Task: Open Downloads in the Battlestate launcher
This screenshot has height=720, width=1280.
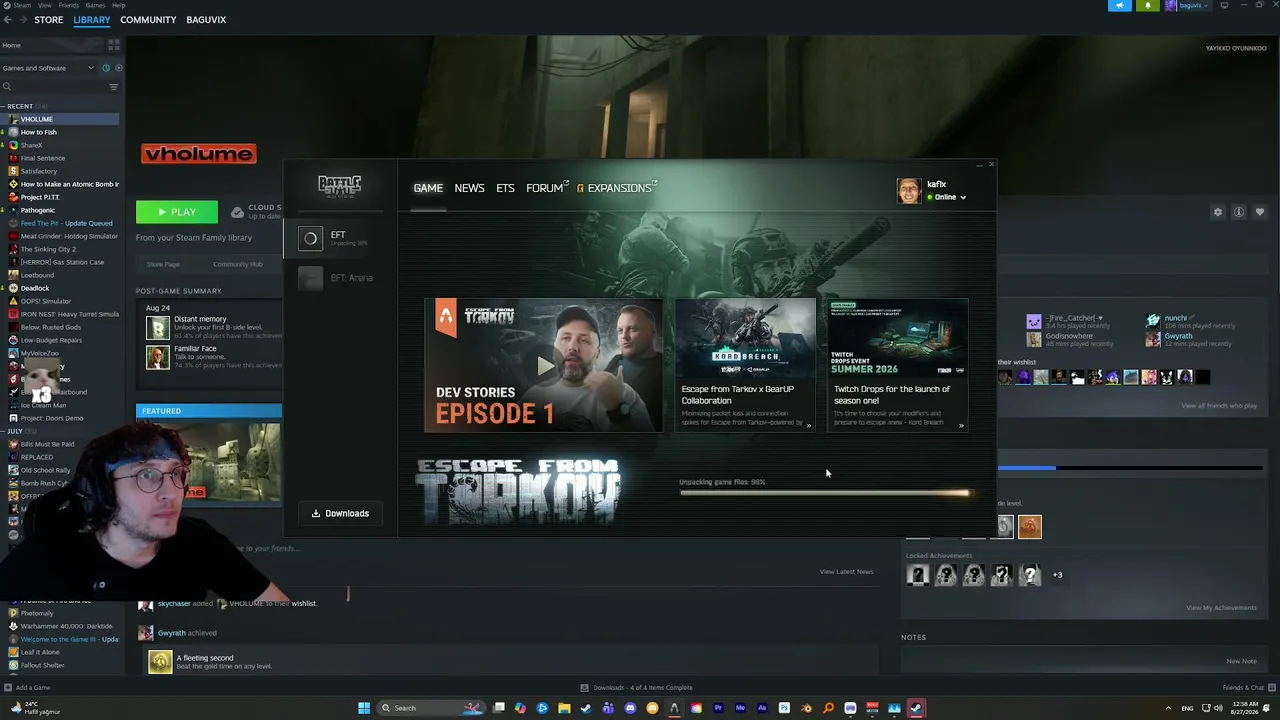Action: [x=340, y=514]
